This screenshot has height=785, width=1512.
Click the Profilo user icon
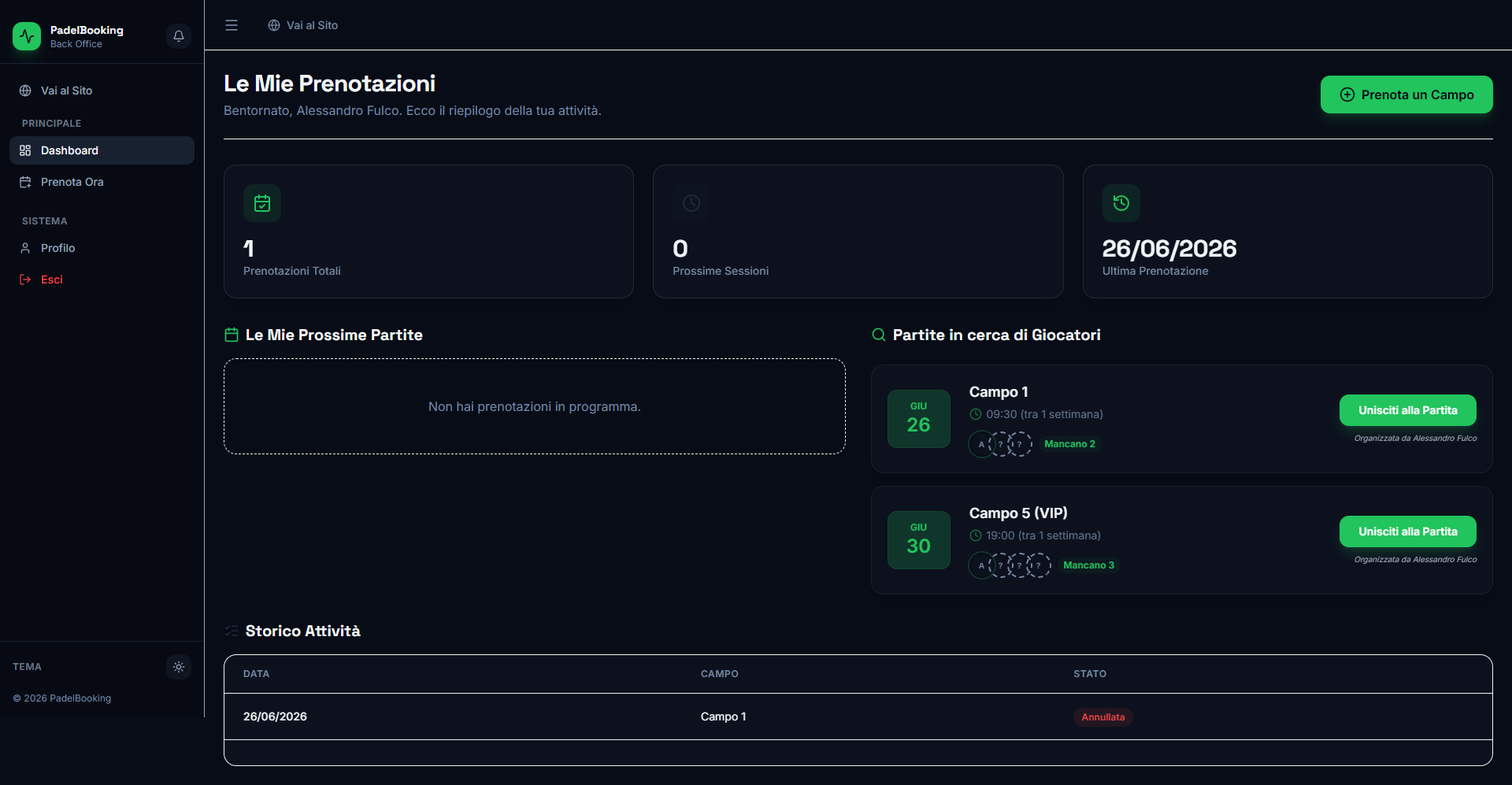[25, 248]
